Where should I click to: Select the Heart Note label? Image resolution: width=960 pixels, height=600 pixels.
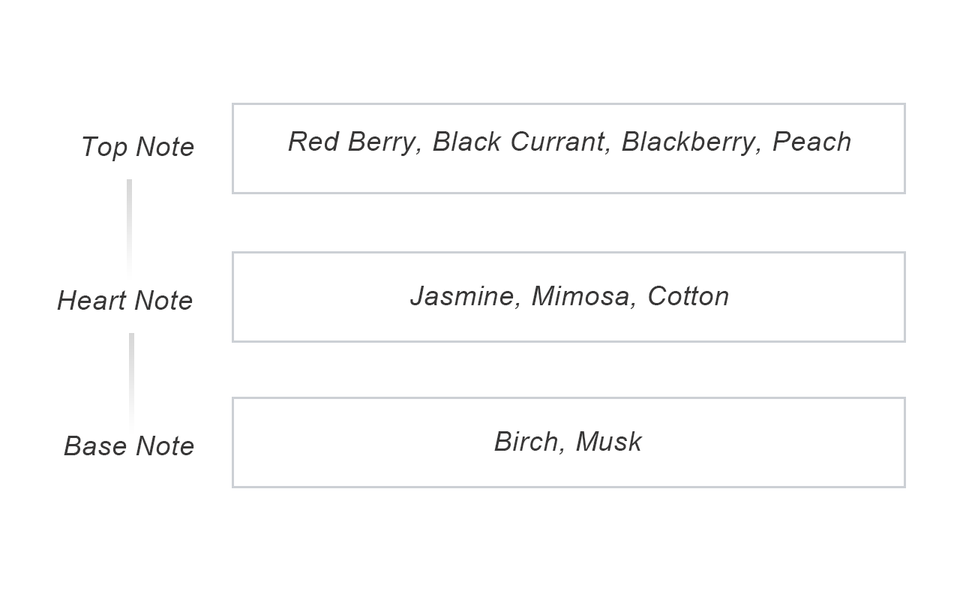[x=125, y=300]
